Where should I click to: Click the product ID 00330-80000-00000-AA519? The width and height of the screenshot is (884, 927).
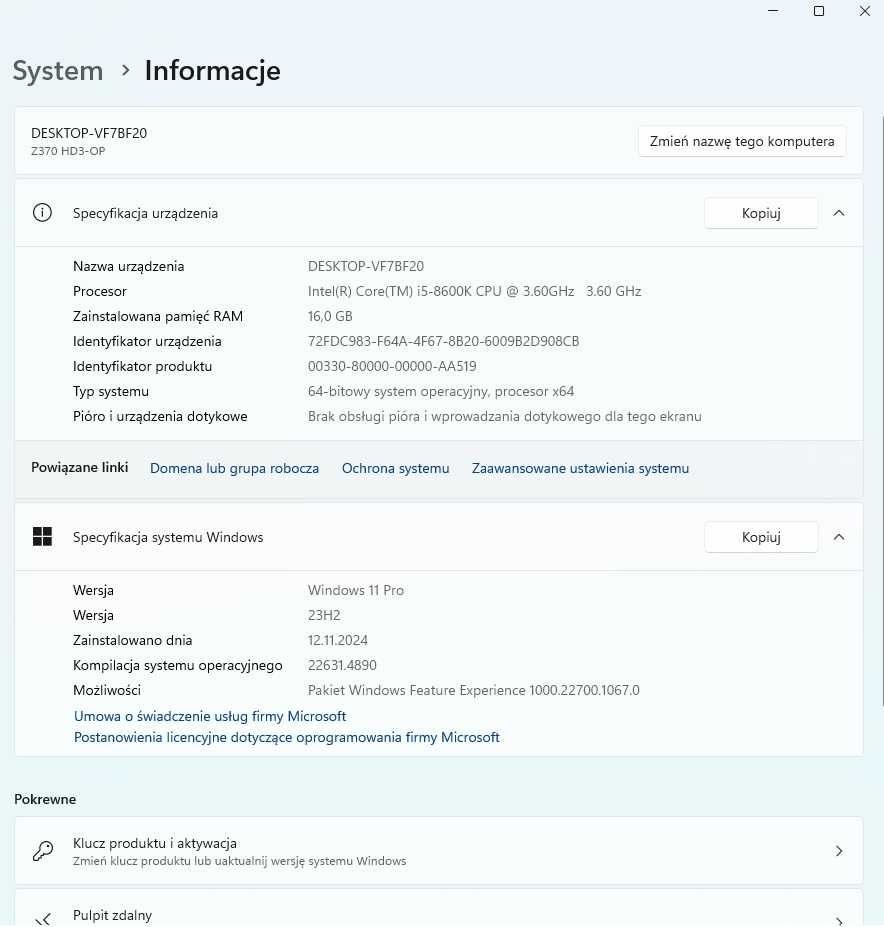click(392, 367)
